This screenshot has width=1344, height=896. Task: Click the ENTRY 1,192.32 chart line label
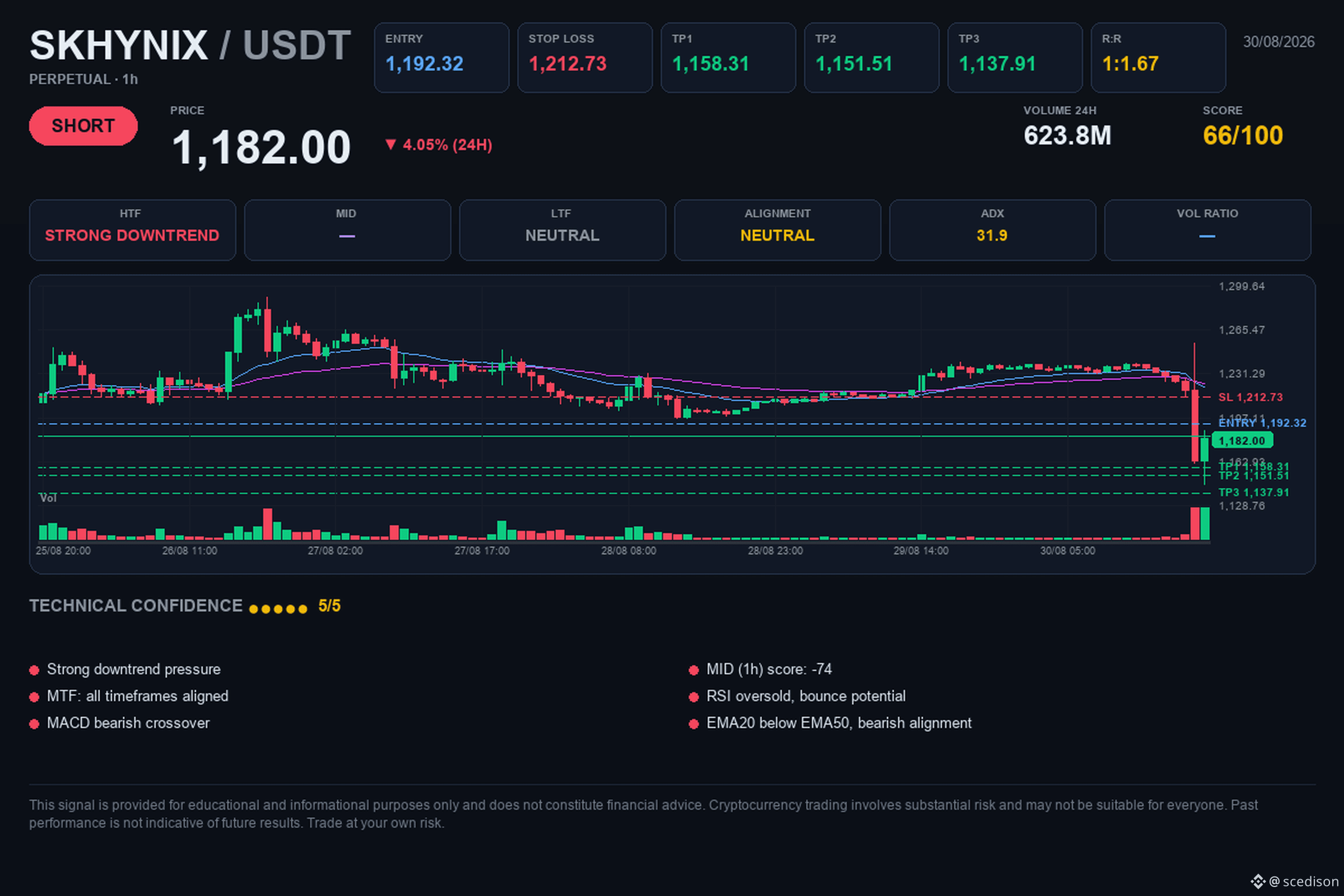coord(1262,423)
